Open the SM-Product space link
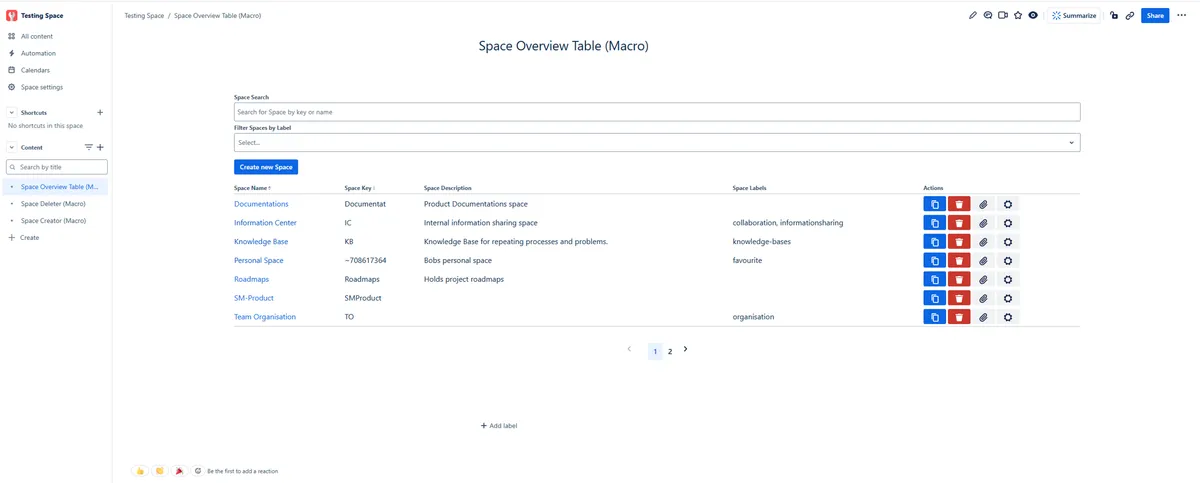 (x=254, y=298)
